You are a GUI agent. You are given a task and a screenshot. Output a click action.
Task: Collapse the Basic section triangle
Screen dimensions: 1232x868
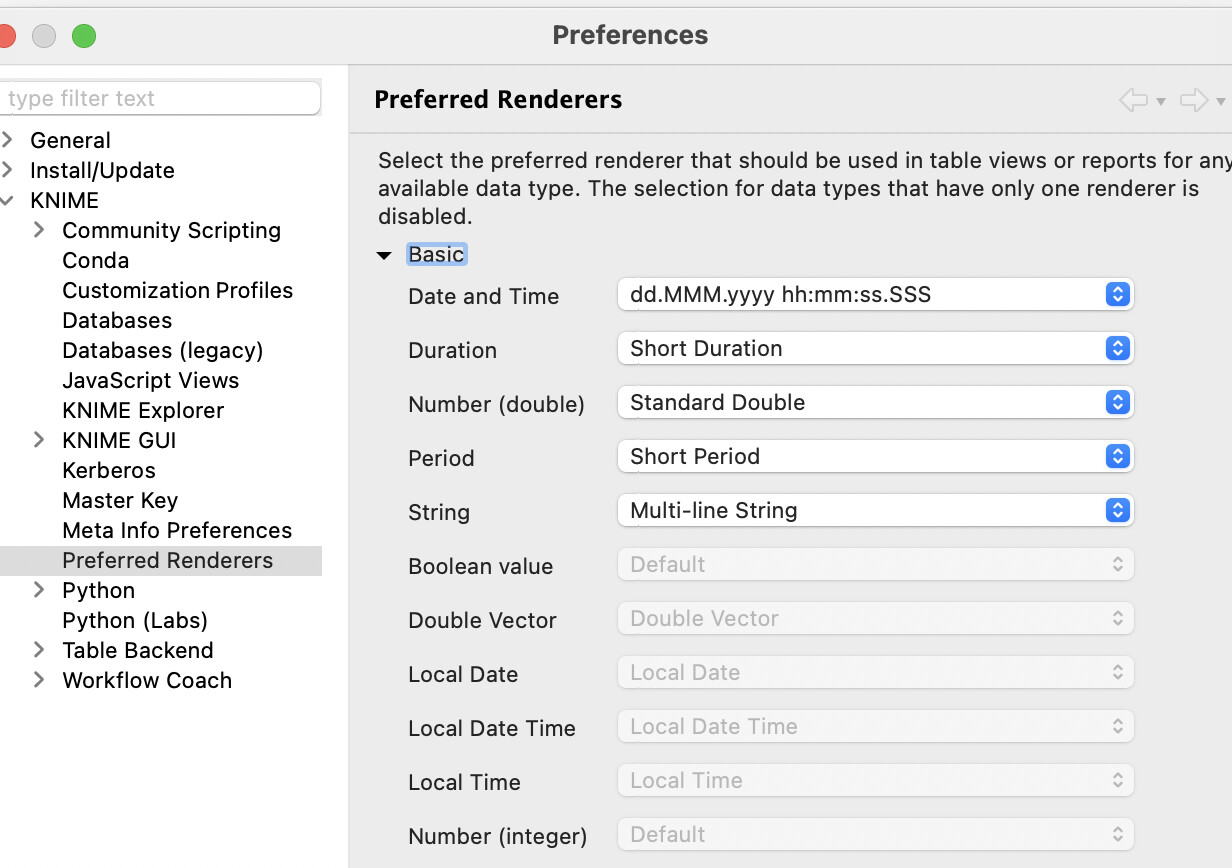click(383, 255)
